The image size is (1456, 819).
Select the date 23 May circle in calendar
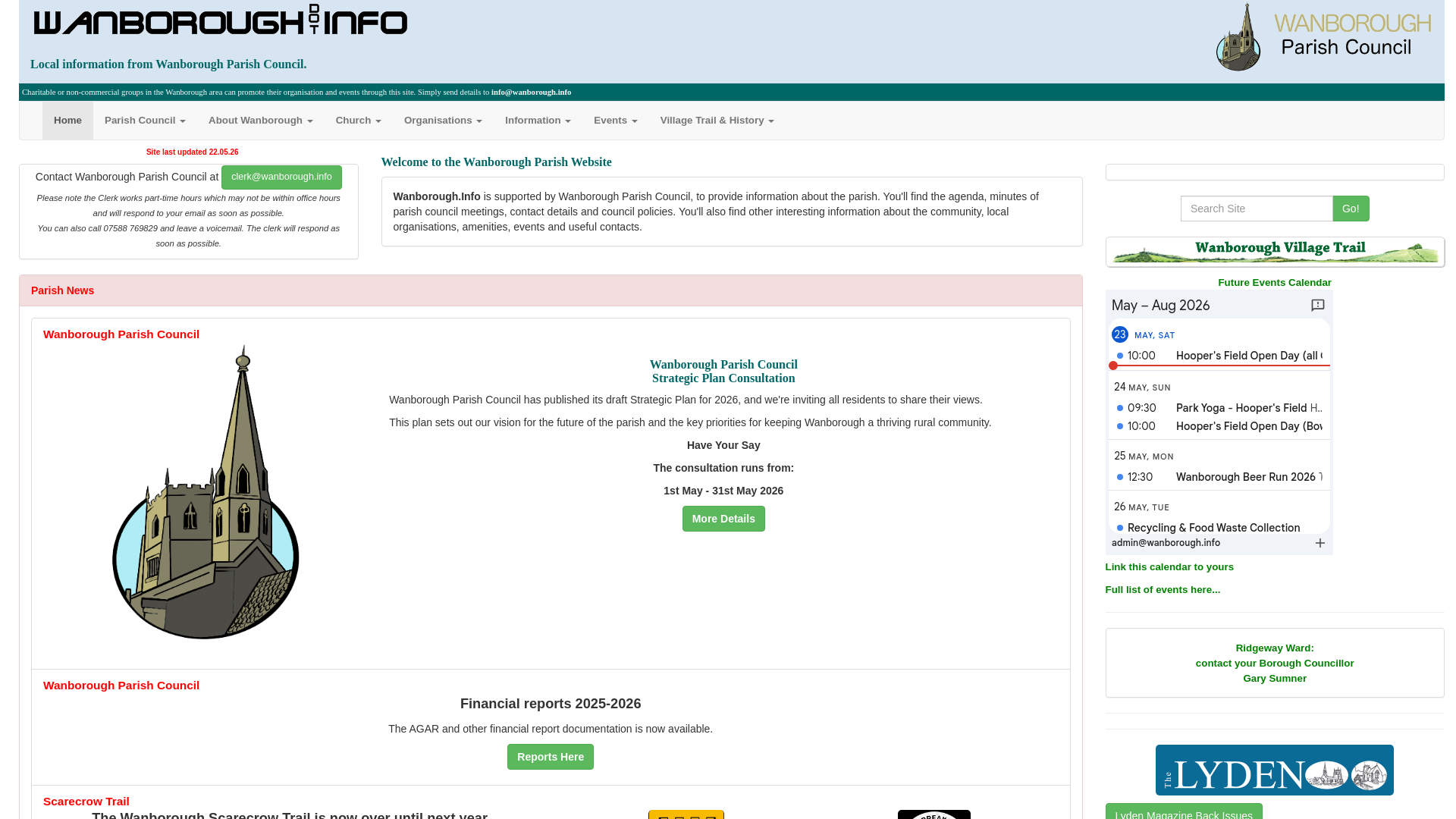[x=1119, y=334]
